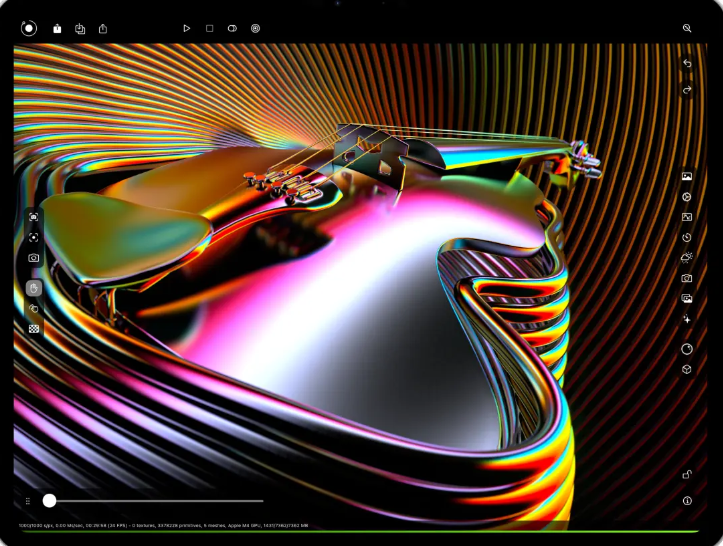The width and height of the screenshot is (723, 546).
Task: Click the sparkle effects icon on right sidebar
Action: pyautogui.click(x=687, y=319)
